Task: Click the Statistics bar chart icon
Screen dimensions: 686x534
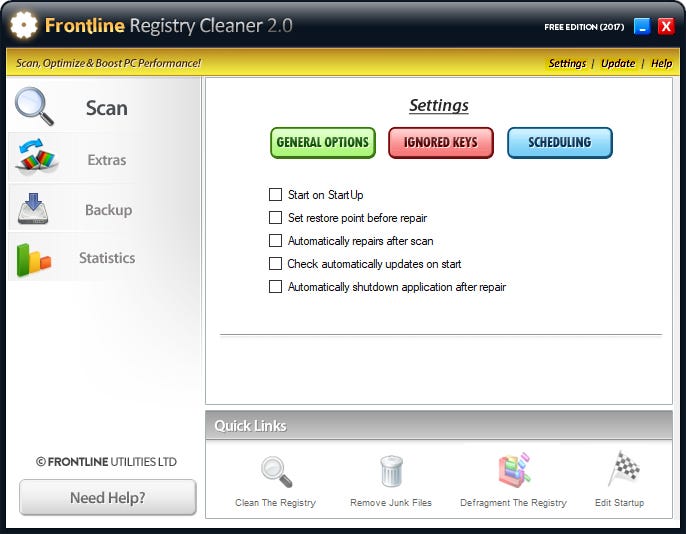Action: [33, 259]
